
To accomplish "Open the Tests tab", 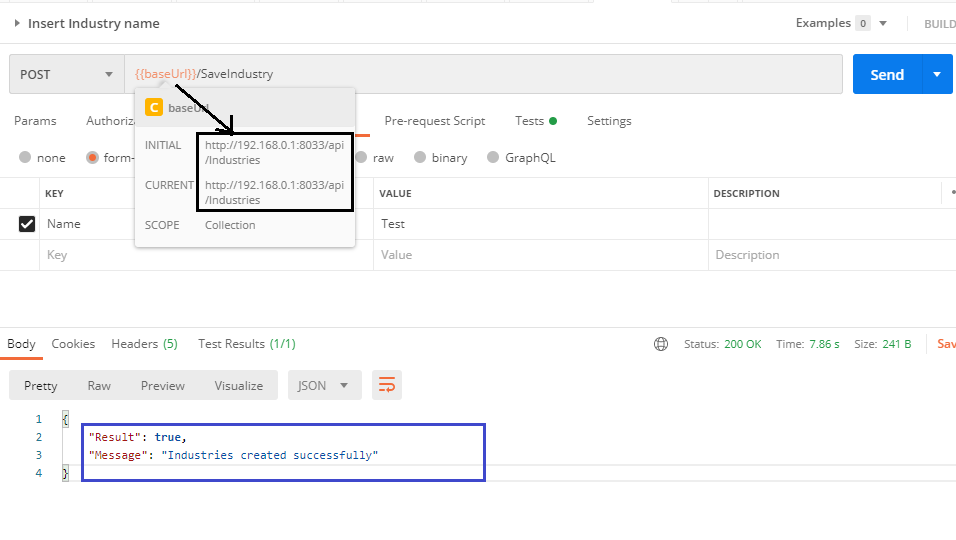I will tap(536, 121).
